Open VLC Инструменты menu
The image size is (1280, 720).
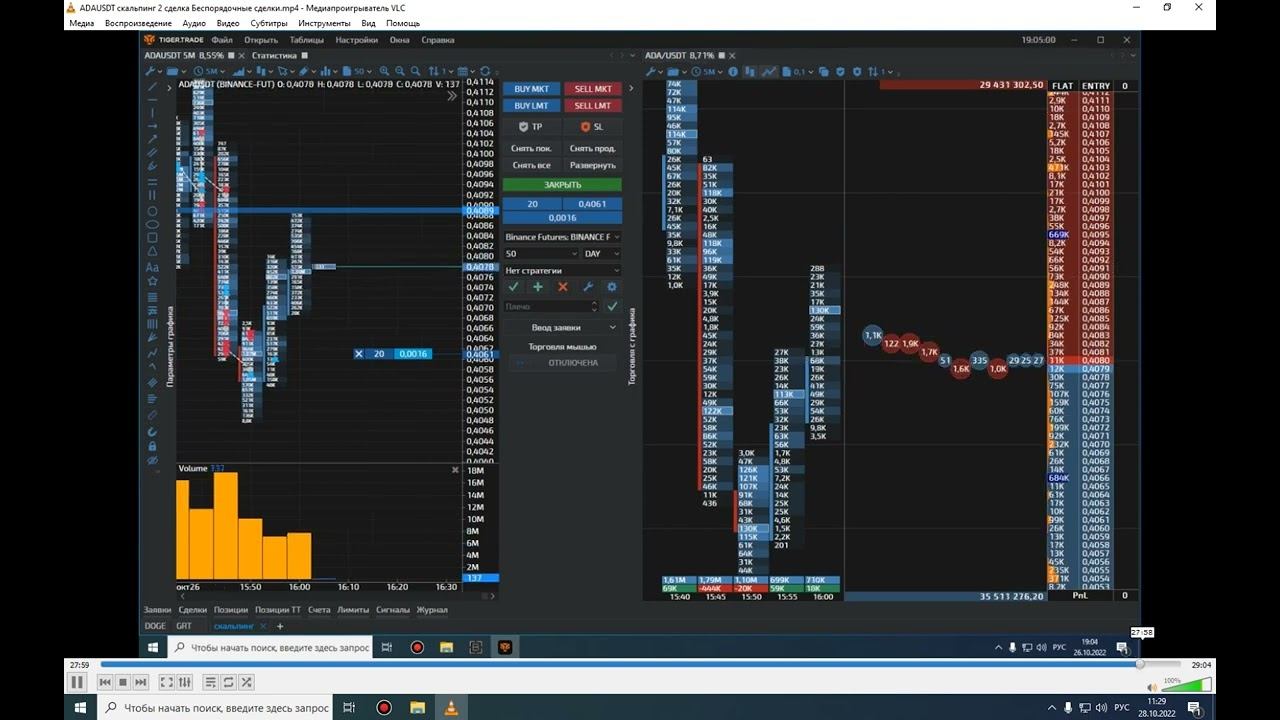[324, 23]
